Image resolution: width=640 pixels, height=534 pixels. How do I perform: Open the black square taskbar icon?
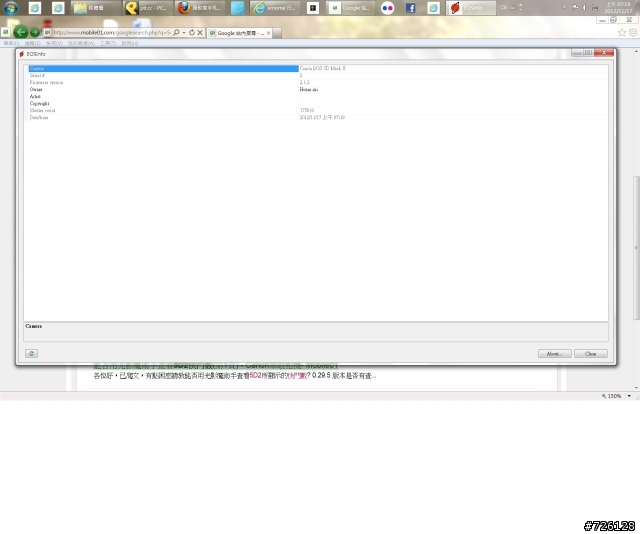(313, 8)
